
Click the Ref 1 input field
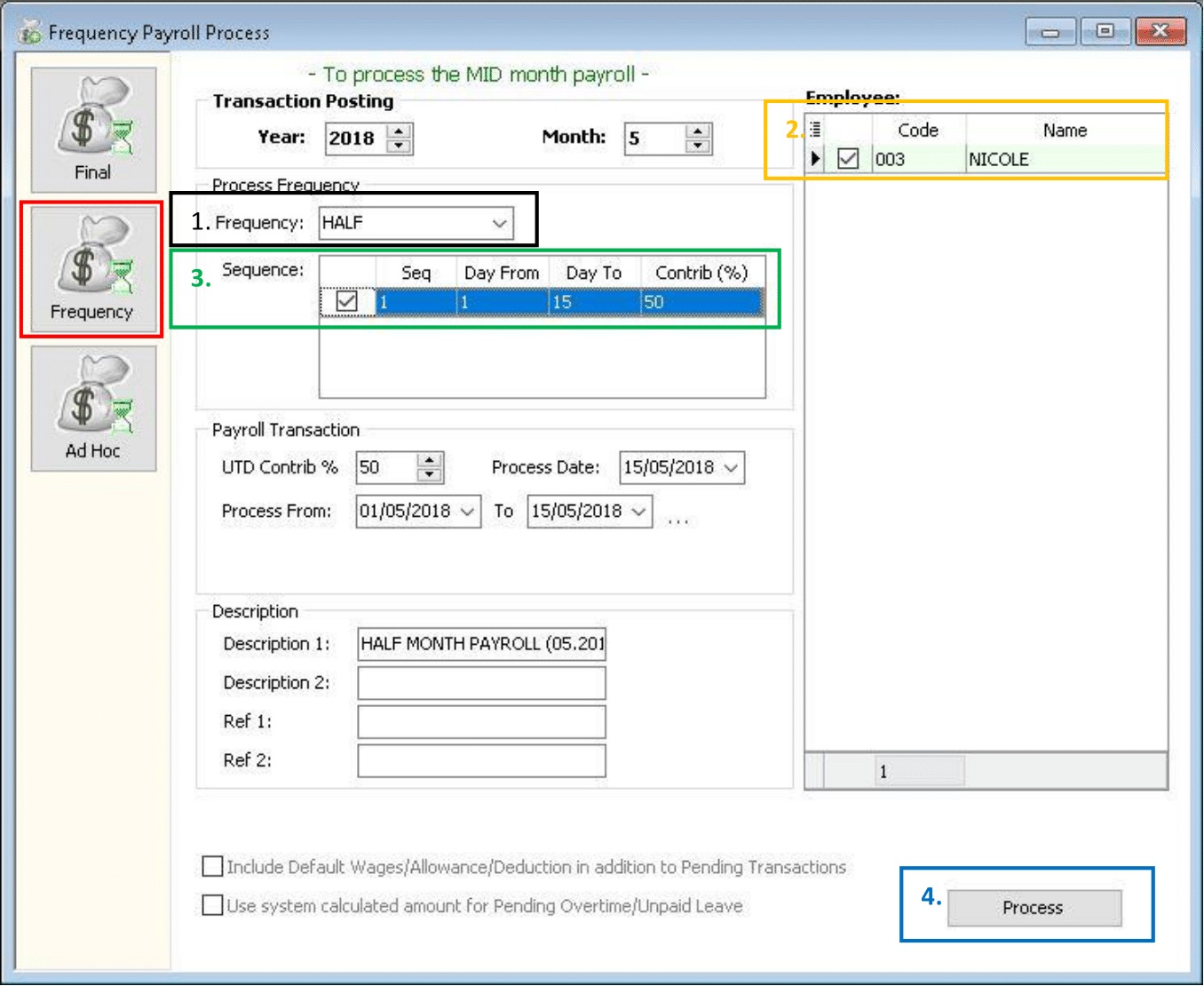click(x=481, y=721)
